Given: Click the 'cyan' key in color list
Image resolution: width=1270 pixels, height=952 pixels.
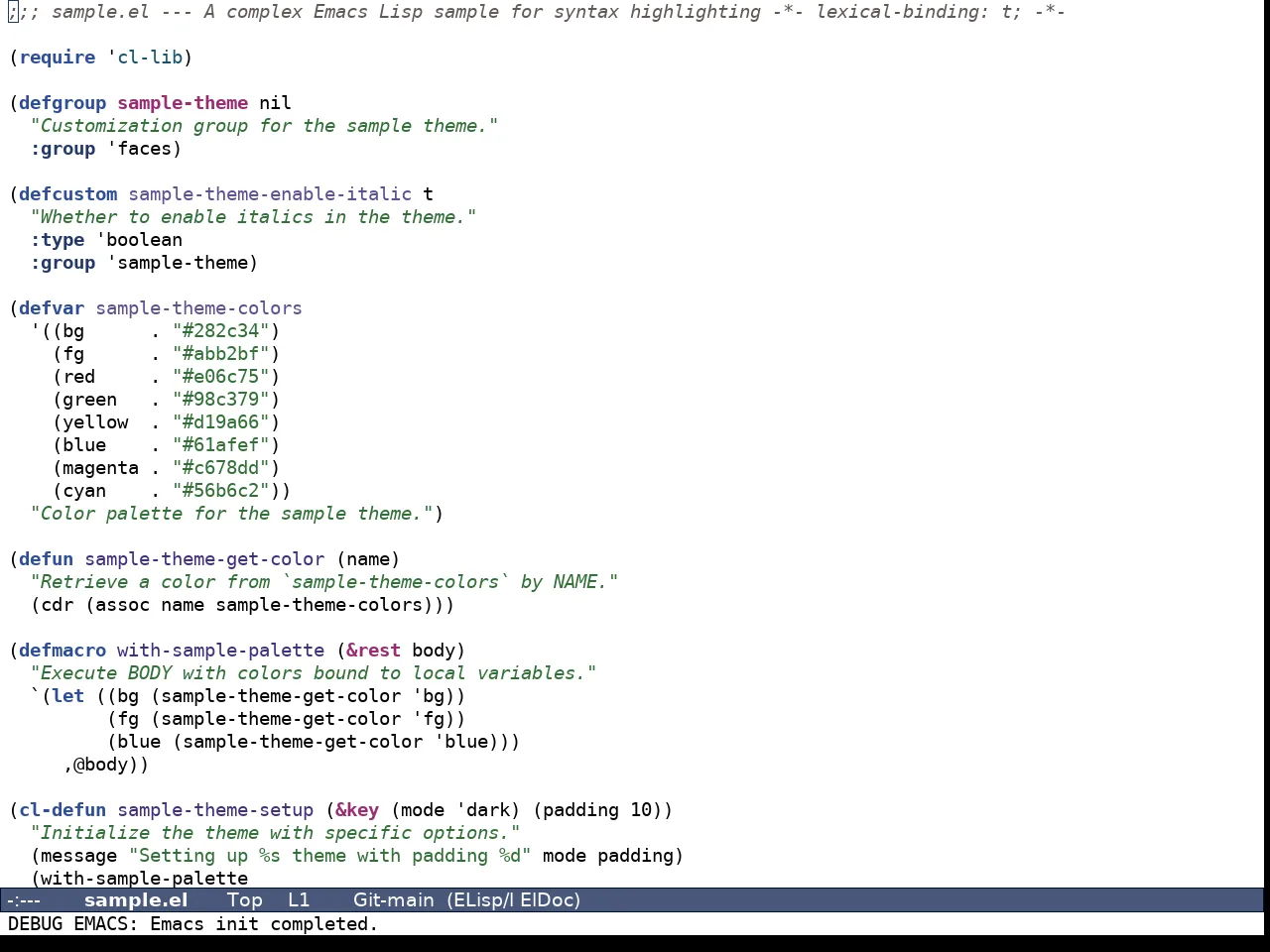Looking at the screenshot, I should click(x=84, y=491).
